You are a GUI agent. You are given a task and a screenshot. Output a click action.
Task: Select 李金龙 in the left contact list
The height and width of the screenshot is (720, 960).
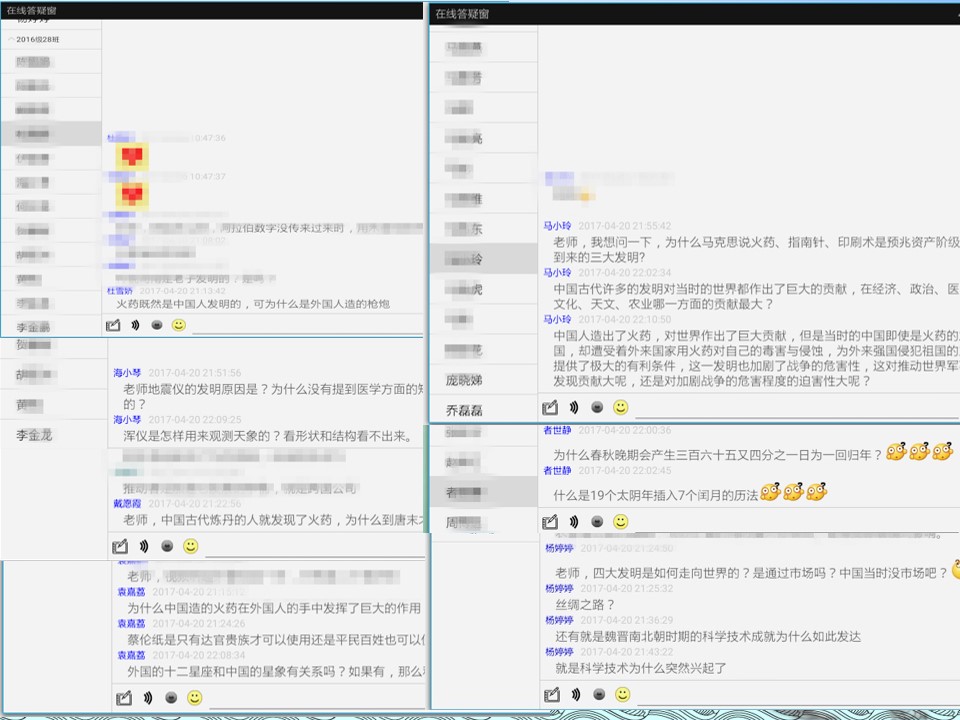tap(34, 435)
